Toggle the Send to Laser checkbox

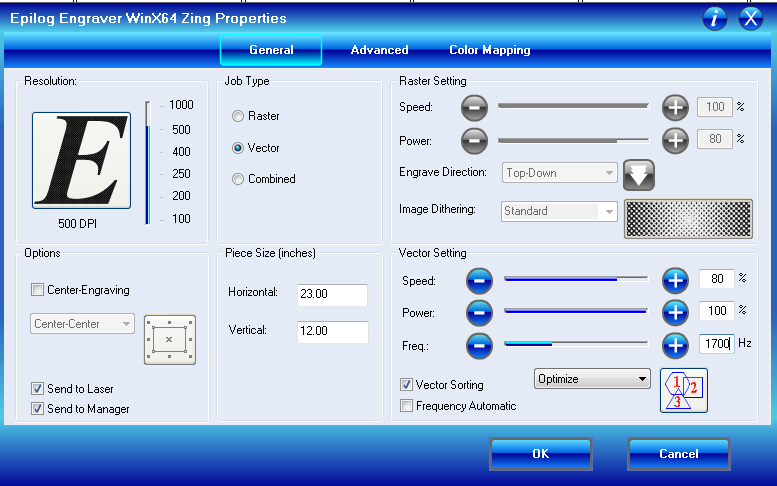click(37, 388)
